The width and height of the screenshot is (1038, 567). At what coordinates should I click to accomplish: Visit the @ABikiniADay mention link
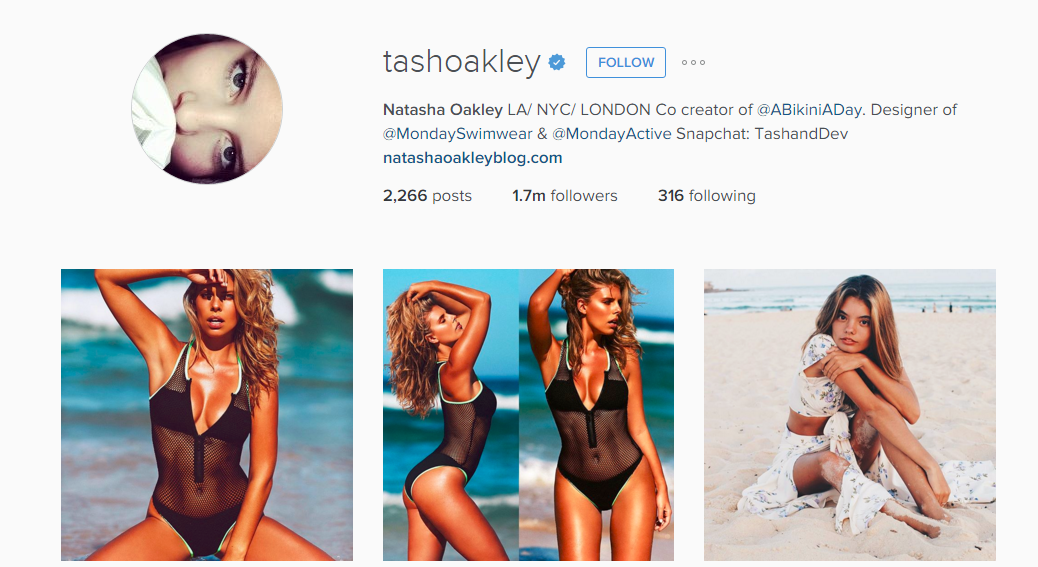(x=809, y=110)
